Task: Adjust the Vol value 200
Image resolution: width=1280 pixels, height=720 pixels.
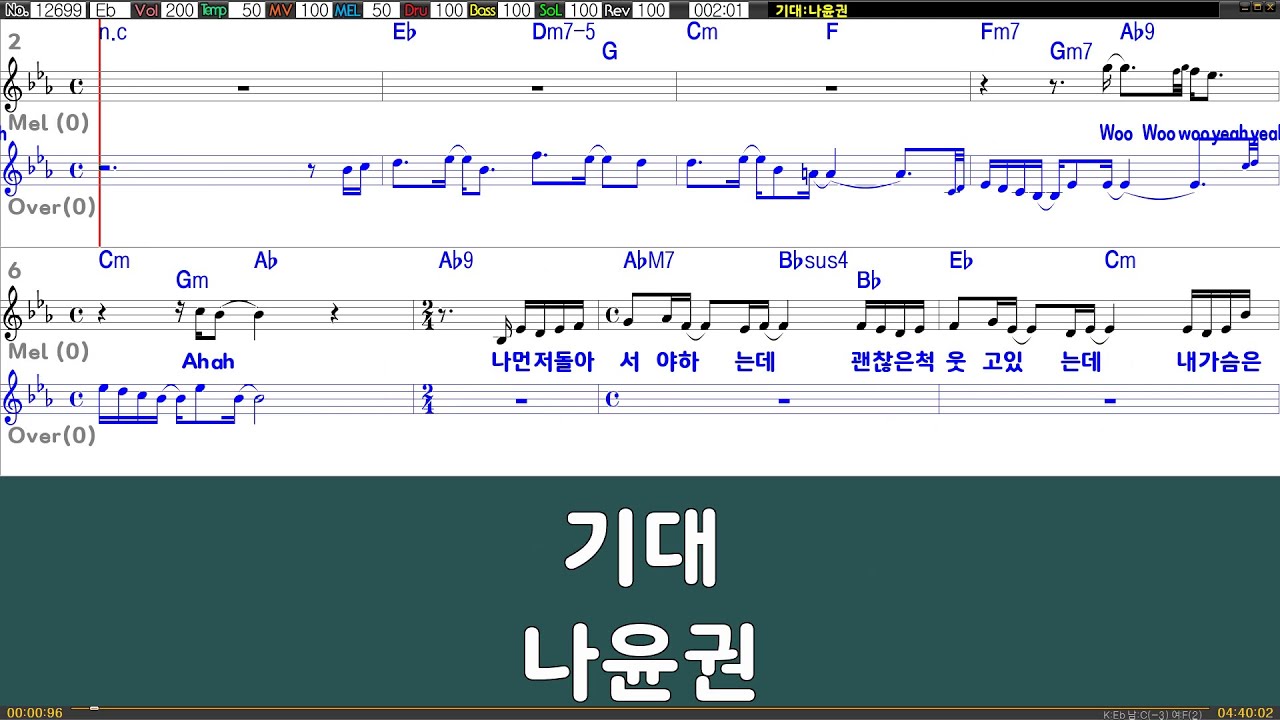Action: point(179,10)
